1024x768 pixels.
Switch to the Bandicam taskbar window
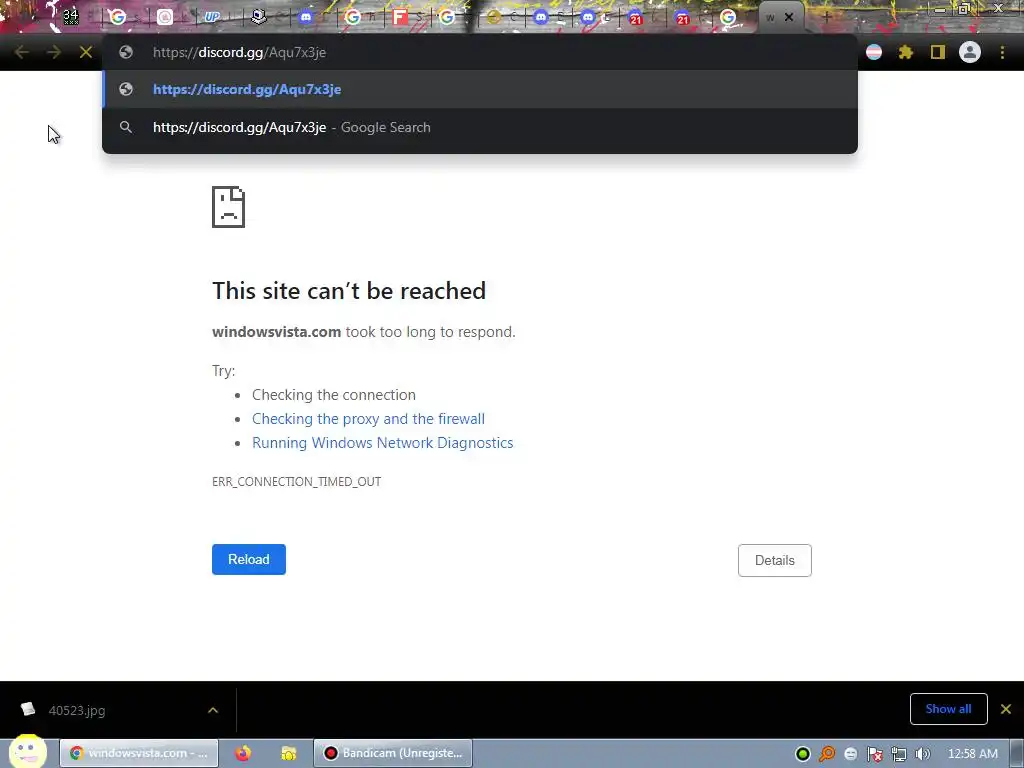coord(393,754)
